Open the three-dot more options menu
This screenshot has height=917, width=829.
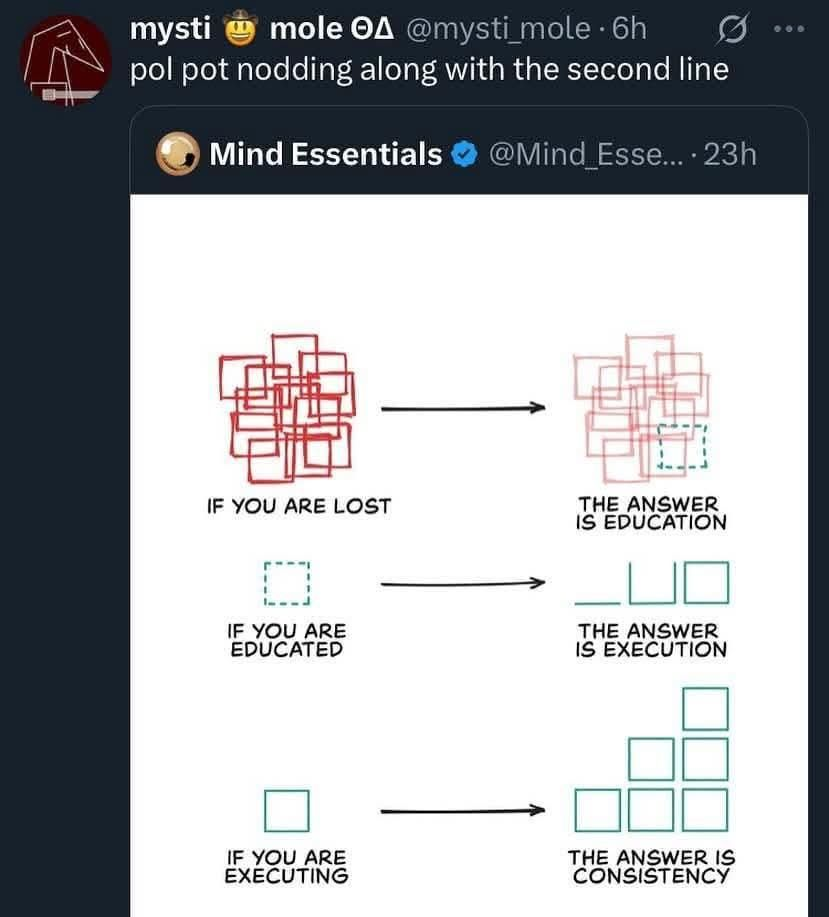point(789,28)
